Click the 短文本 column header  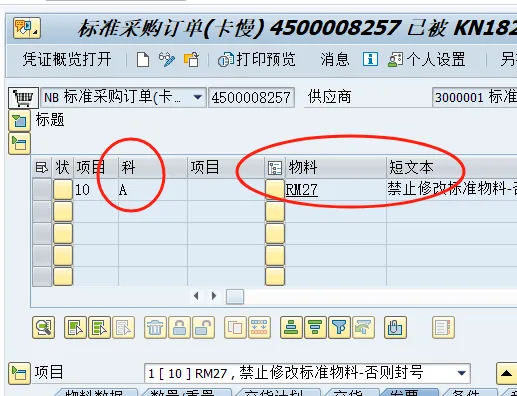(x=452, y=167)
